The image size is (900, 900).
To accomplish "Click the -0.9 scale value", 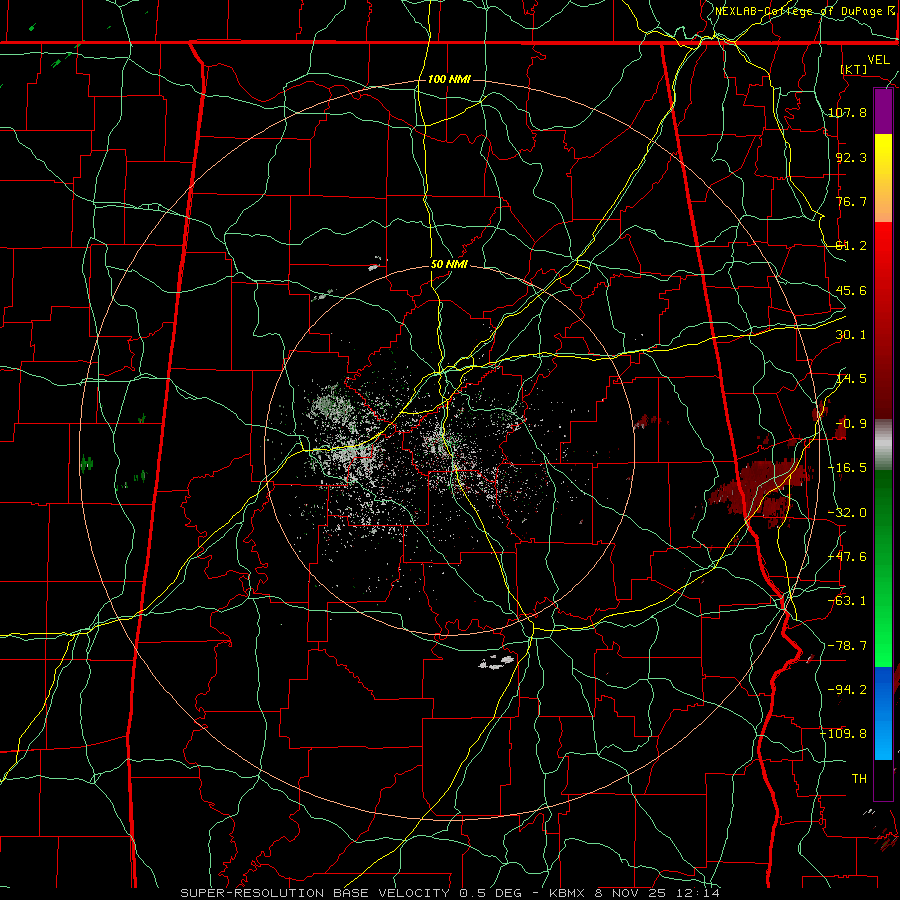I will pyautogui.click(x=848, y=424).
